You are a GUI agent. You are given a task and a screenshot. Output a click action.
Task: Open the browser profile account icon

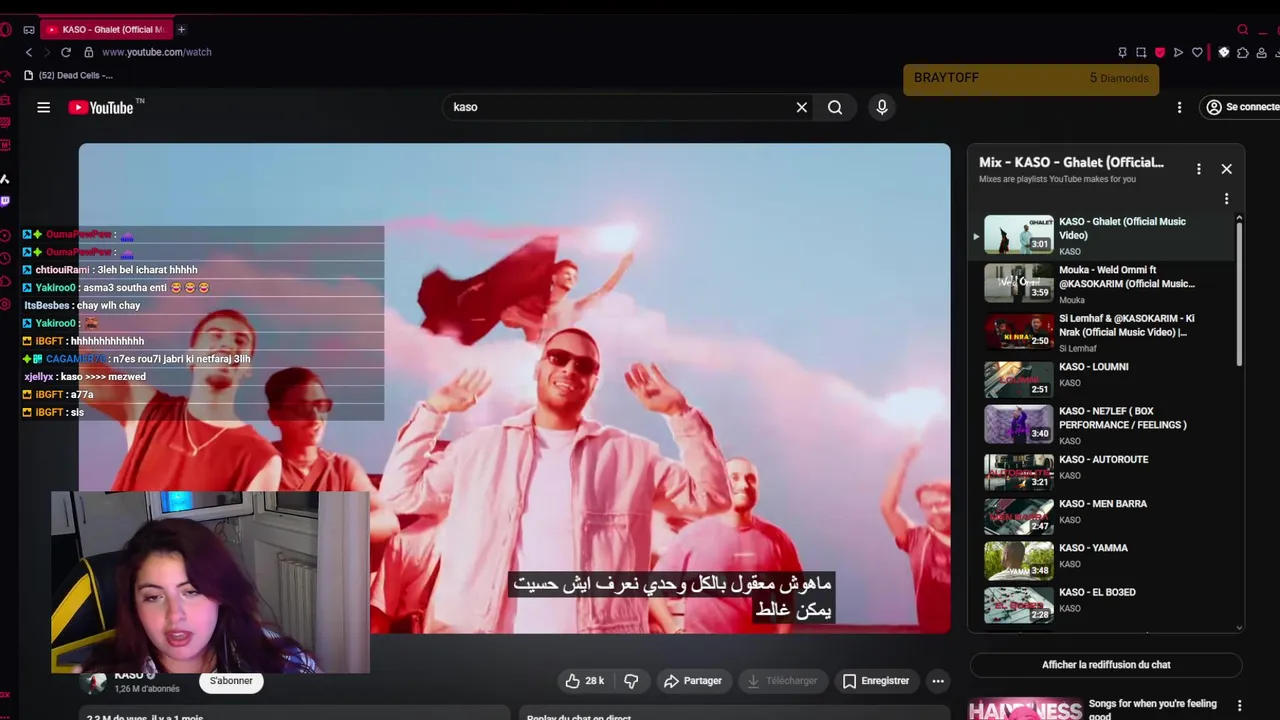coord(1261,52)
